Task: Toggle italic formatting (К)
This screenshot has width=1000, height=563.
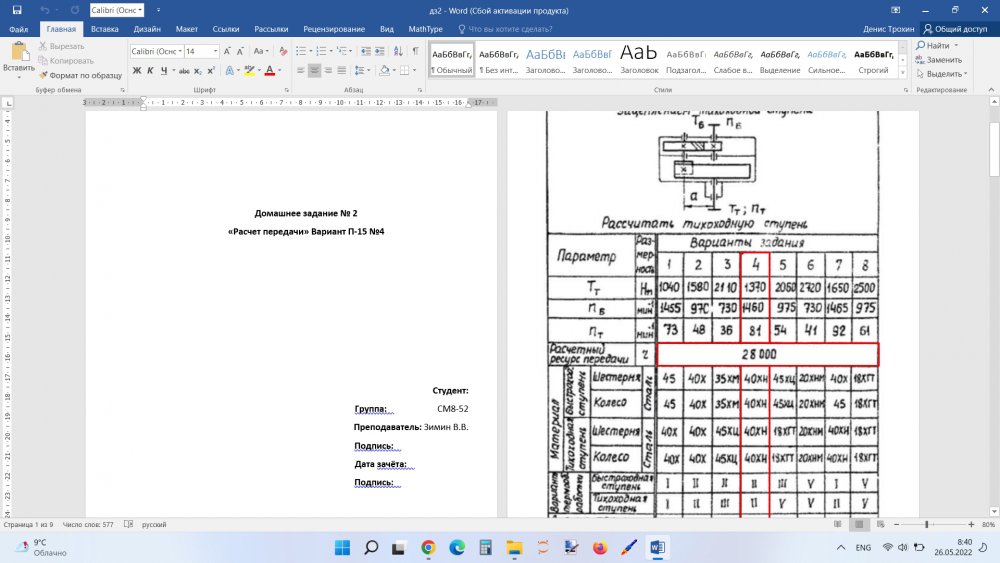Action: click(151, 70)
